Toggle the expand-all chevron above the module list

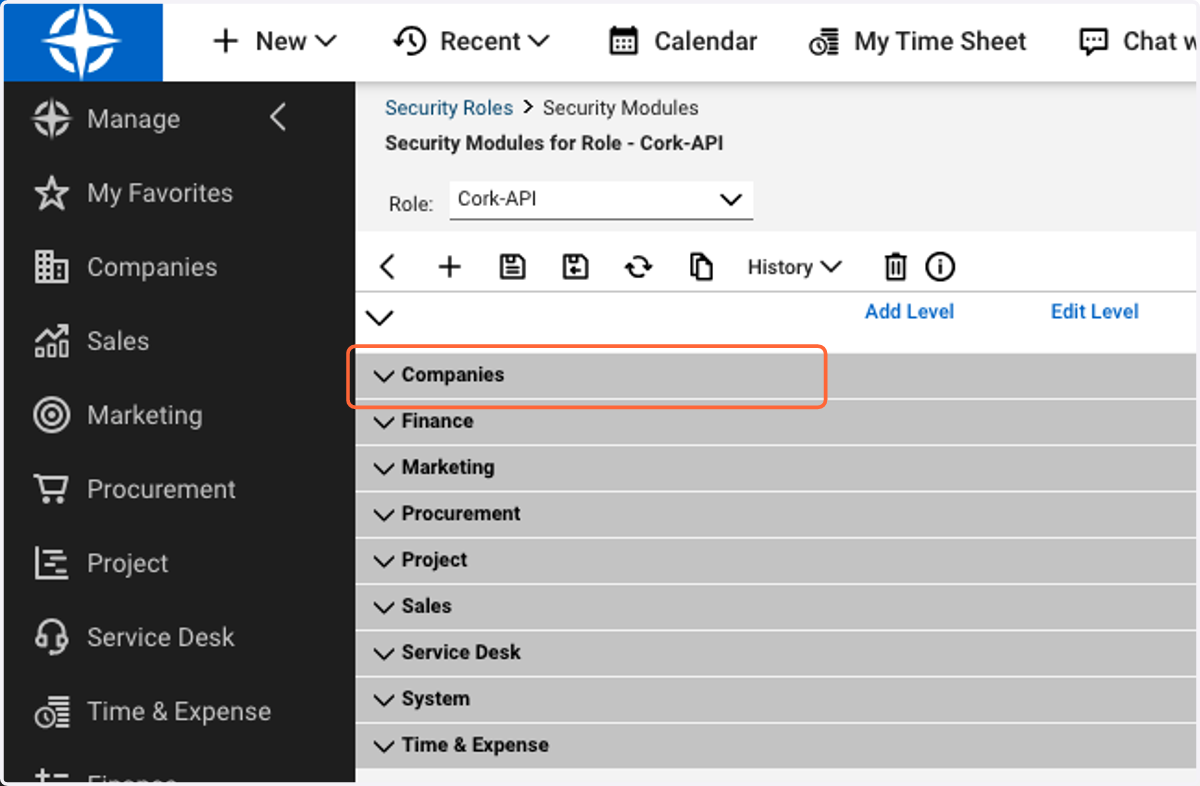coord(380,318)
